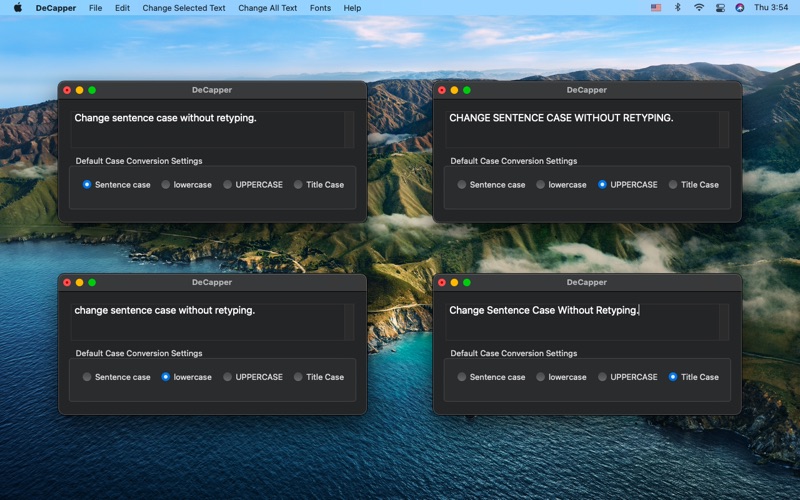Open the US flag input source menu

pos(656,8)
